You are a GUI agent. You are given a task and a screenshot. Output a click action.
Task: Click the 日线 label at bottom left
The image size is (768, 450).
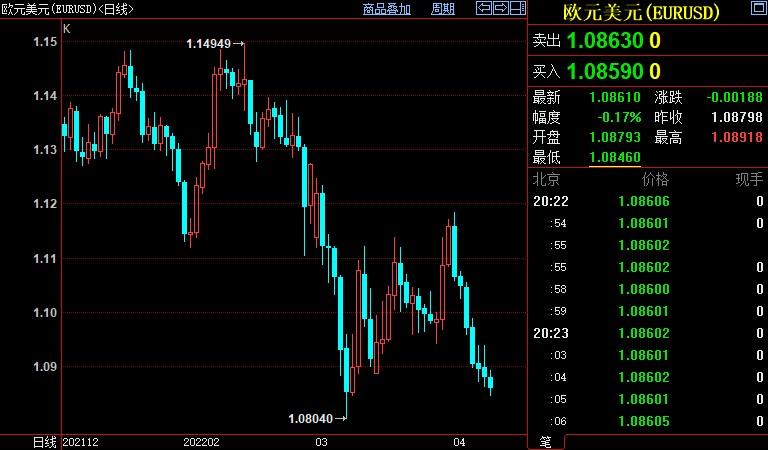(44, 441)
